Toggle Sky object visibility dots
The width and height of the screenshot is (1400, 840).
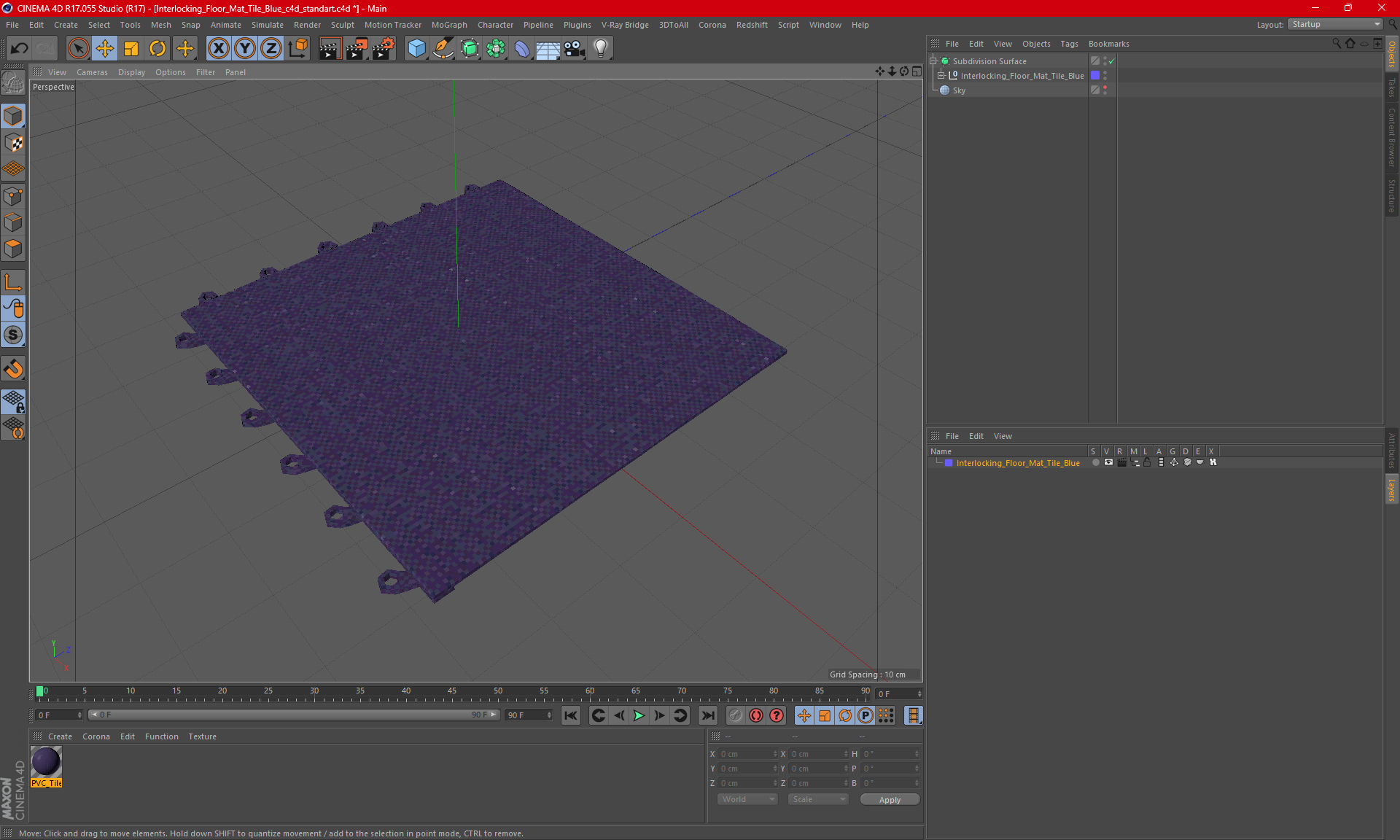point(1105,90)
